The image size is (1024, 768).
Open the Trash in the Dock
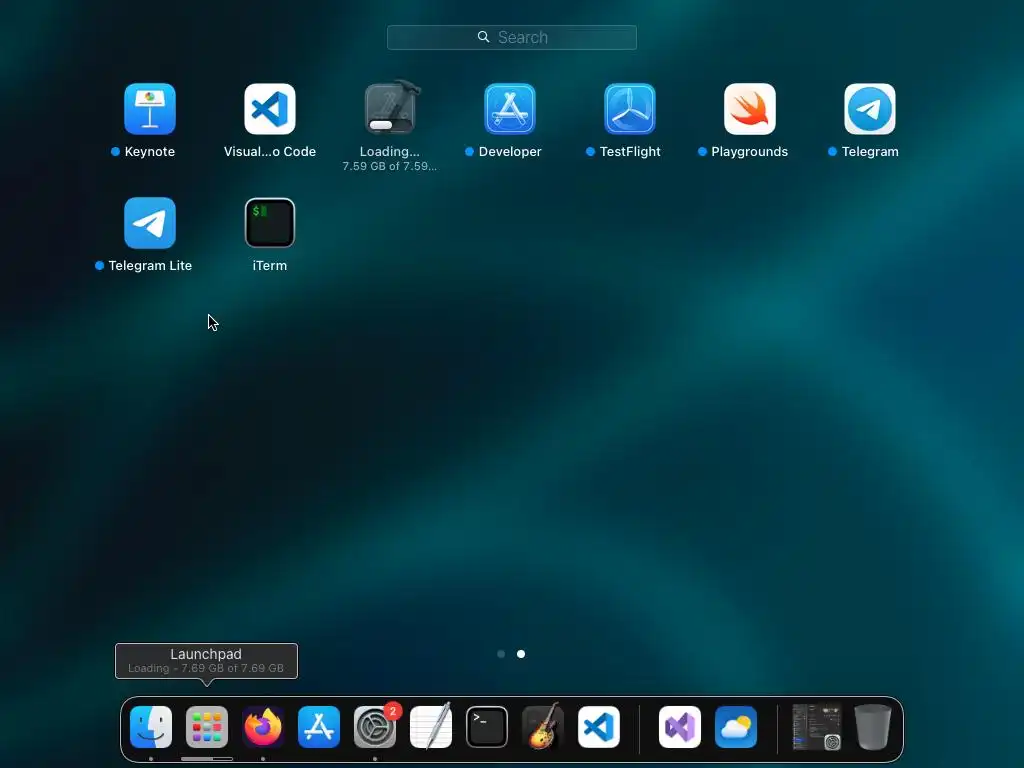point(873,727)
